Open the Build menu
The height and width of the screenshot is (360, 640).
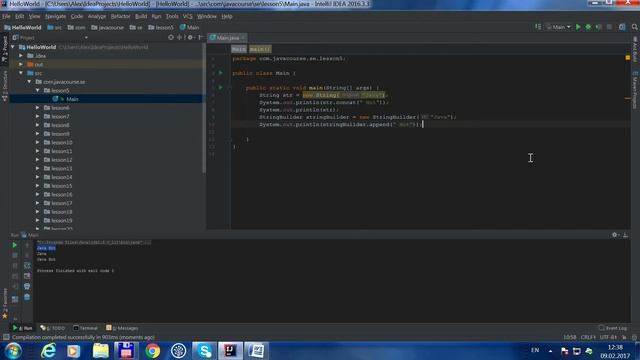pos(141,16)
